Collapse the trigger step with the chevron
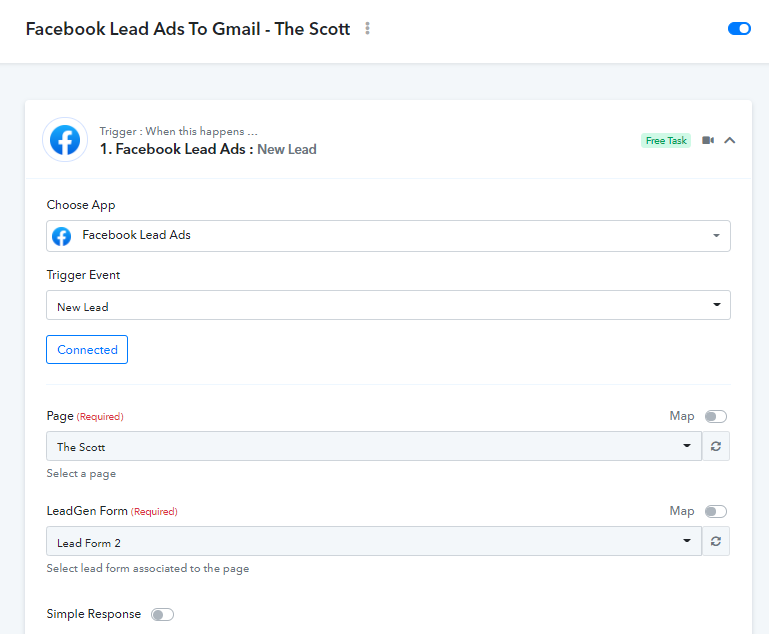The image size is (769, 634). (x=730, y=140)
